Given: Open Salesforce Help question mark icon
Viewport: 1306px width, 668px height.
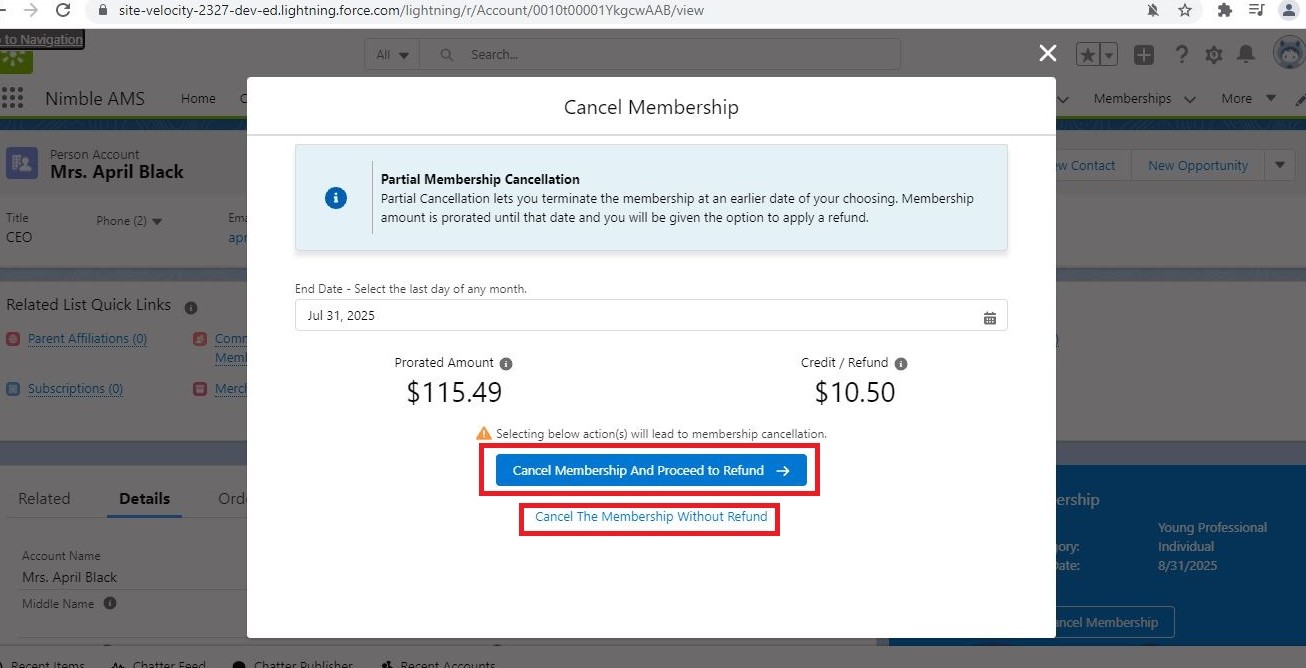Looking at the screenshot, I should pyautogui.click(x=1181, y=55).
